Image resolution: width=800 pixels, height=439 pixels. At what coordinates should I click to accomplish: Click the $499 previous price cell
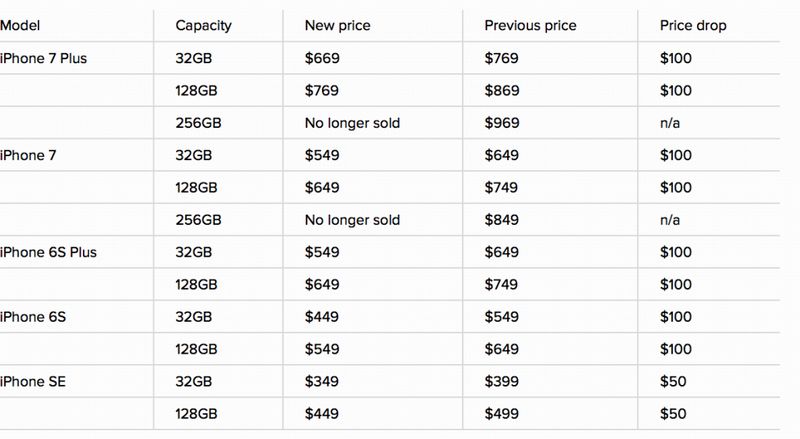pos(502,414)
